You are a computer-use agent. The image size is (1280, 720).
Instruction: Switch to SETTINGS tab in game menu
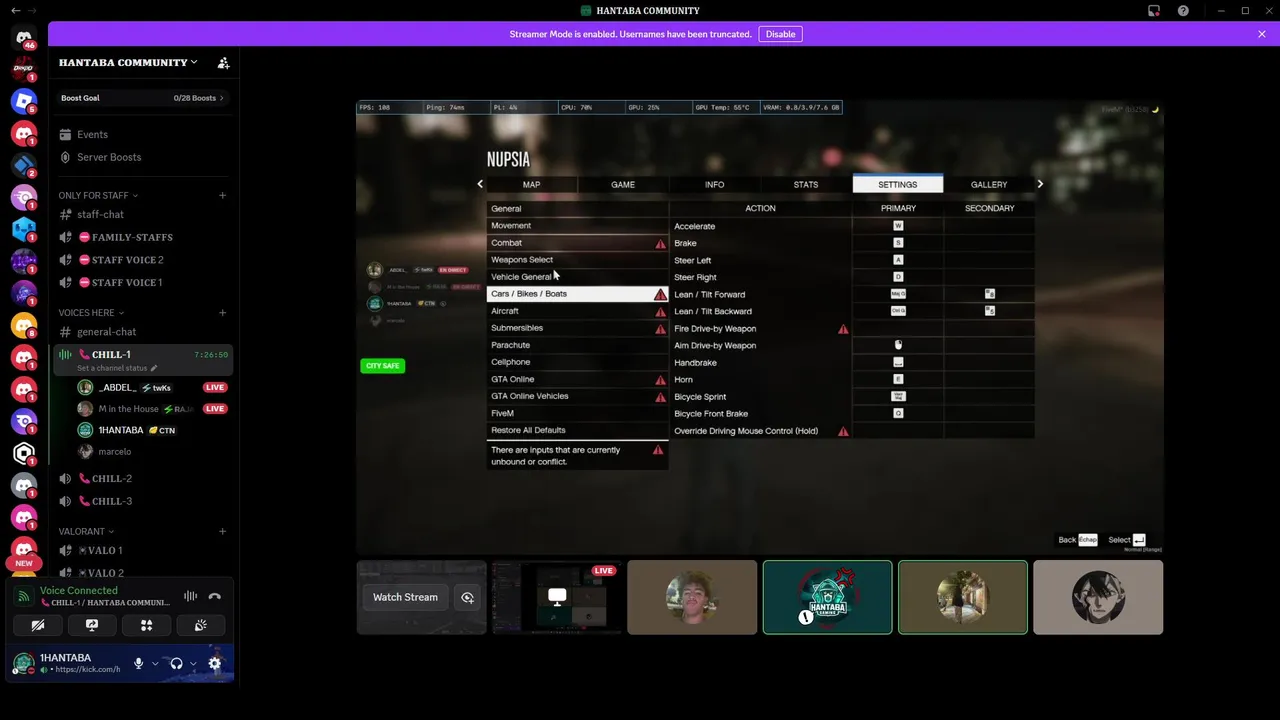point(897,184)
